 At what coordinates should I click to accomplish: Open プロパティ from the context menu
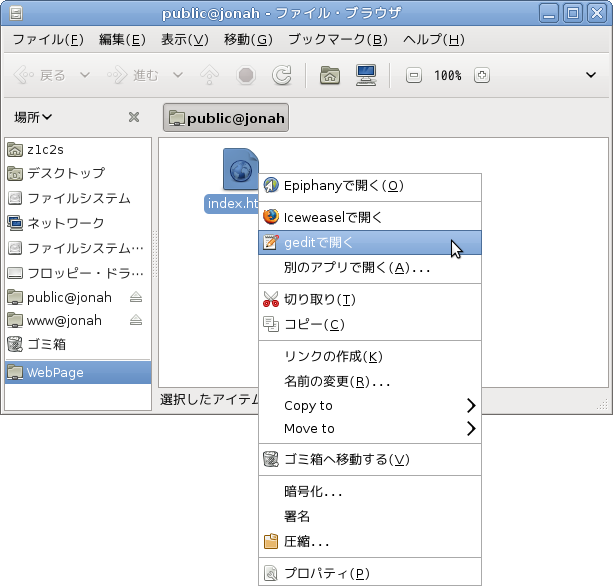pos(327,573)
